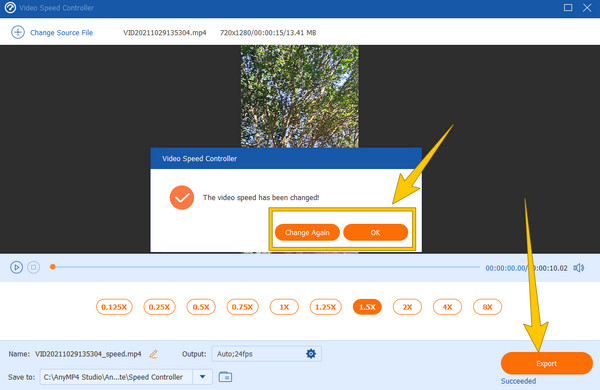Open the Change Source File link
This screenshot has width=600, height=390.
pyautogui.click(x=61, y=33)
